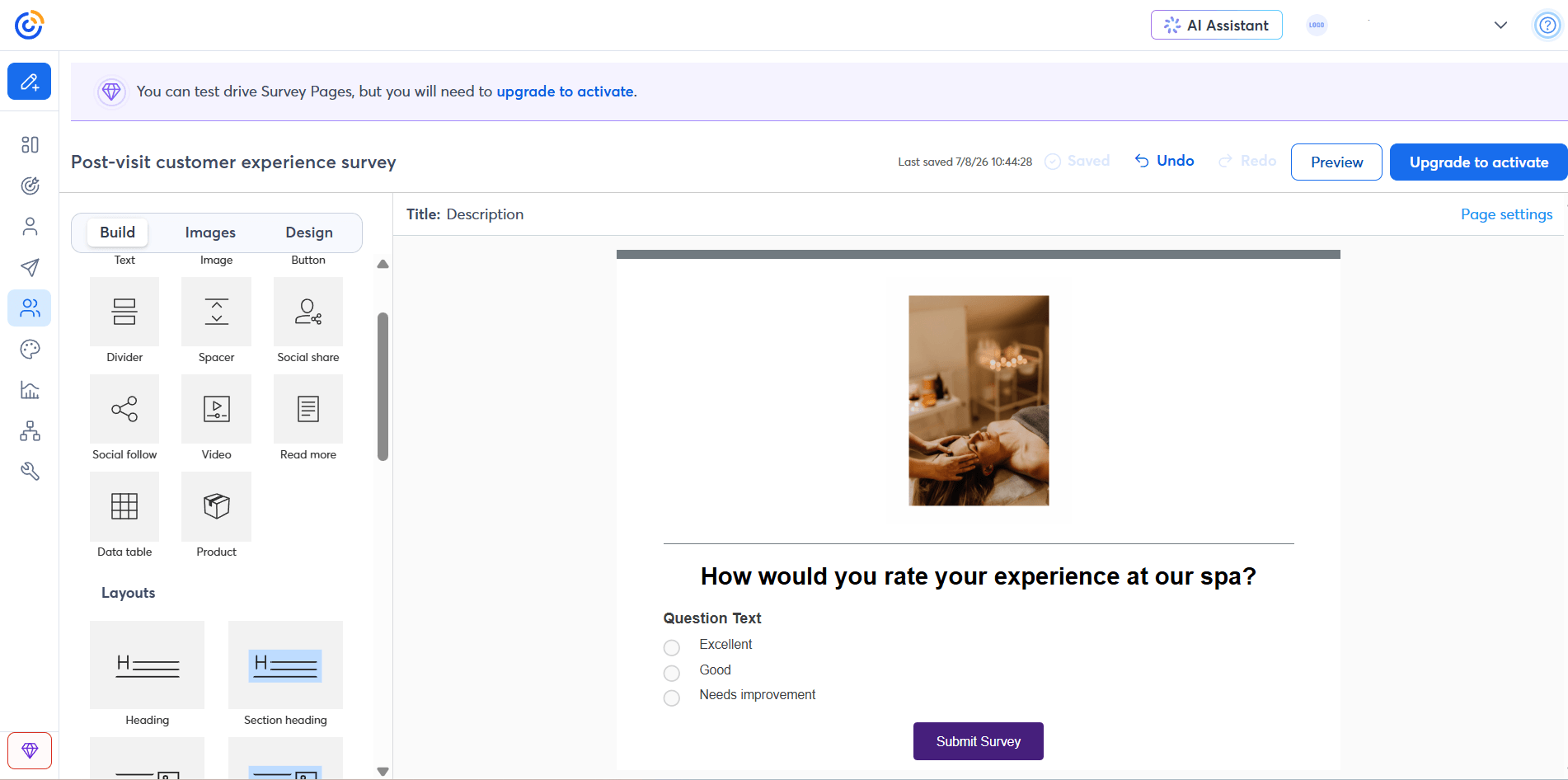Open the highlighted audience people icon

coord(30,308)
